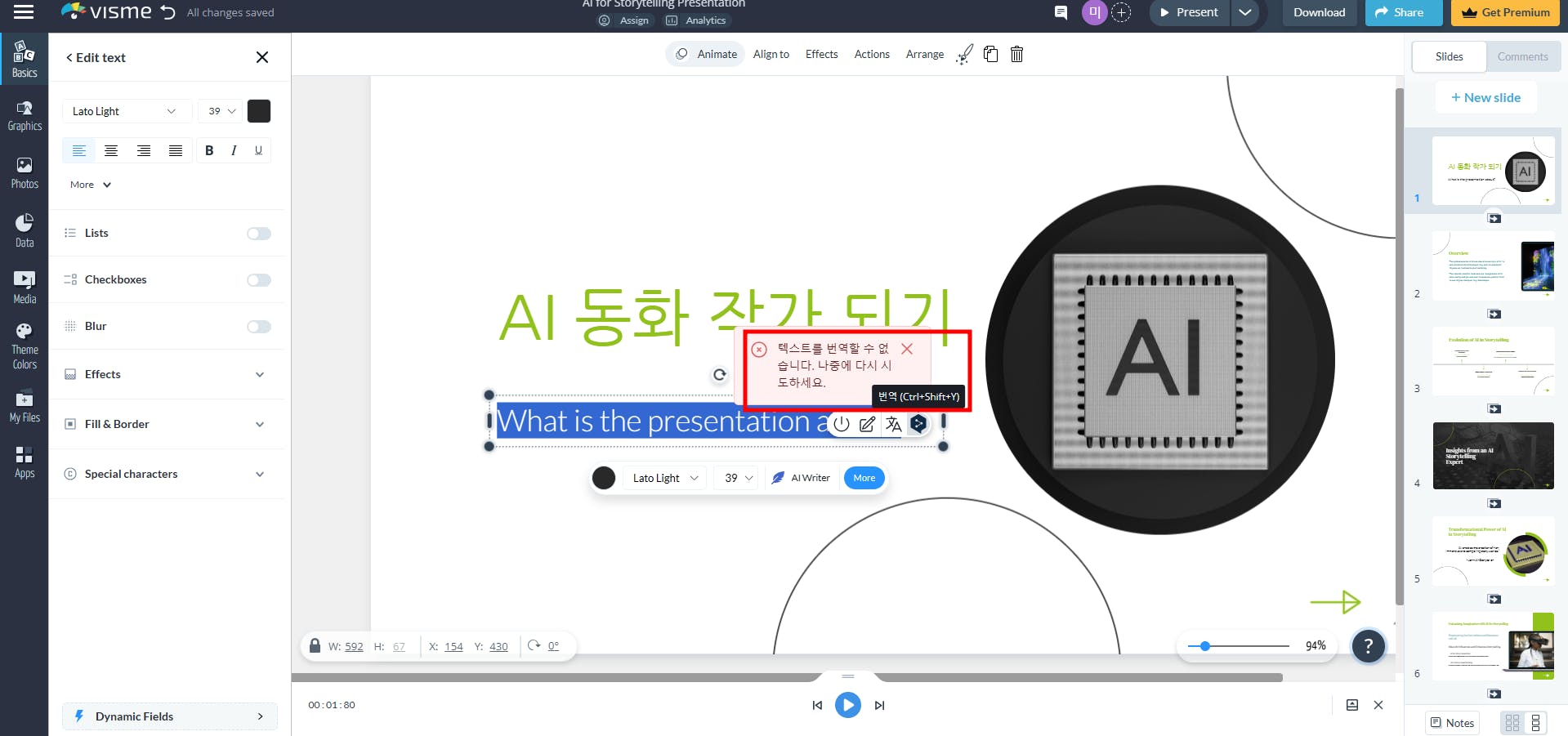Open the comments speech bubble icon
This screenshot has height=736, width=1568.
(x=1061, y=12)
